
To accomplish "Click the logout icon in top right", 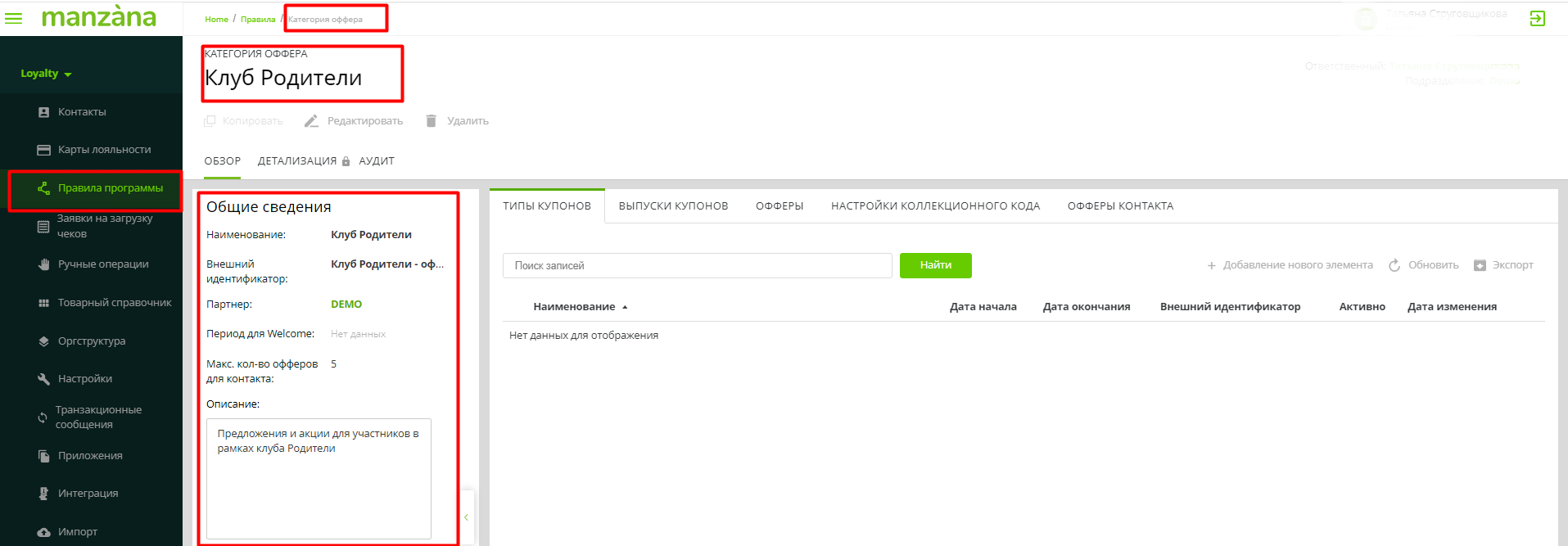I will pos(1537,18).
